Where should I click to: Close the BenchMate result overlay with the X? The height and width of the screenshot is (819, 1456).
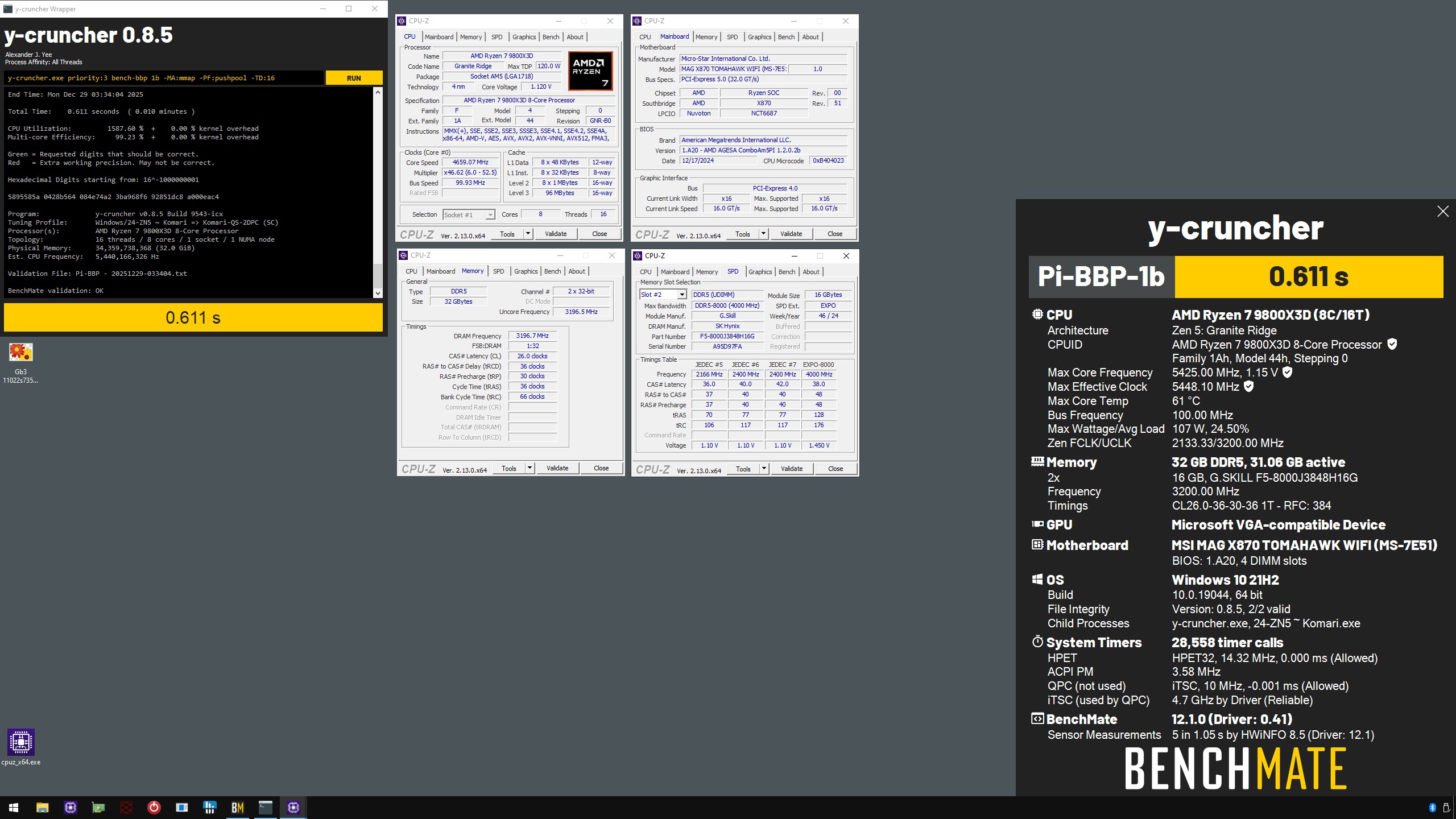1443,212
